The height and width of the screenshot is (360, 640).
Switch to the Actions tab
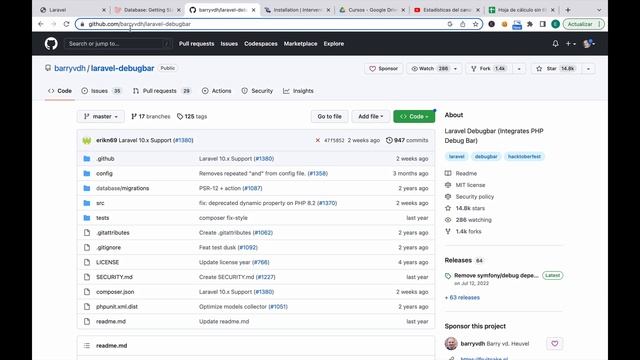pyautogui.click(x=217, y=91)
